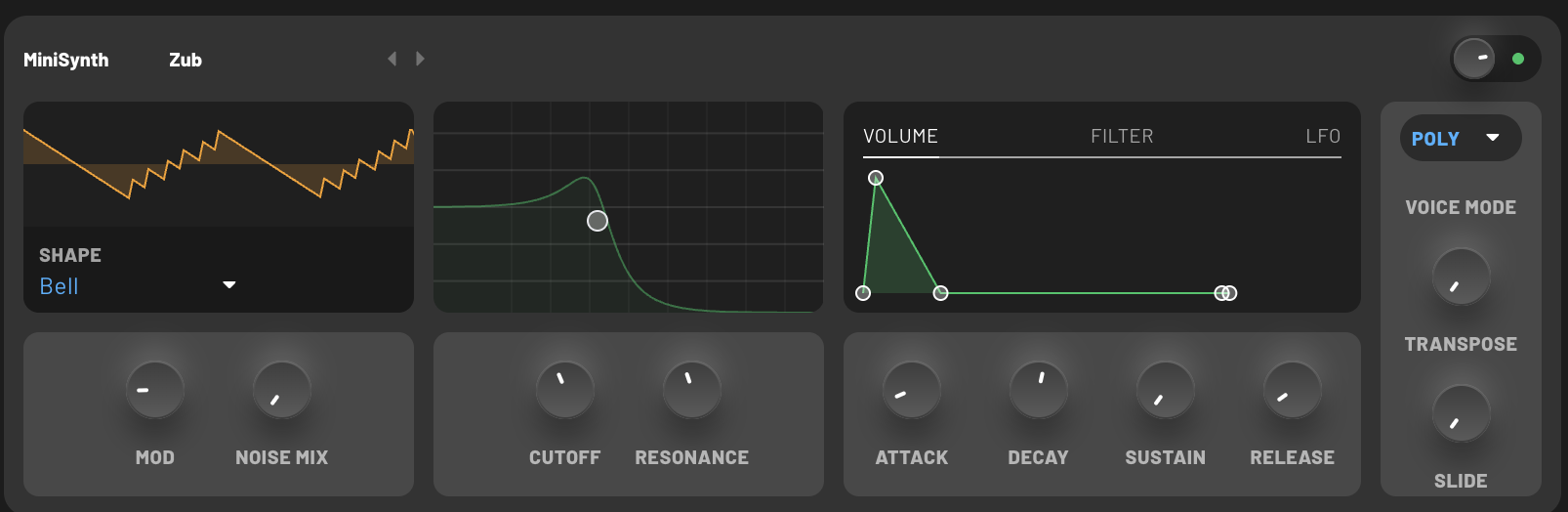Click the CUTOFF knob
The width and height of the screenshot is (1568, 512).
[x=565, y=390]
